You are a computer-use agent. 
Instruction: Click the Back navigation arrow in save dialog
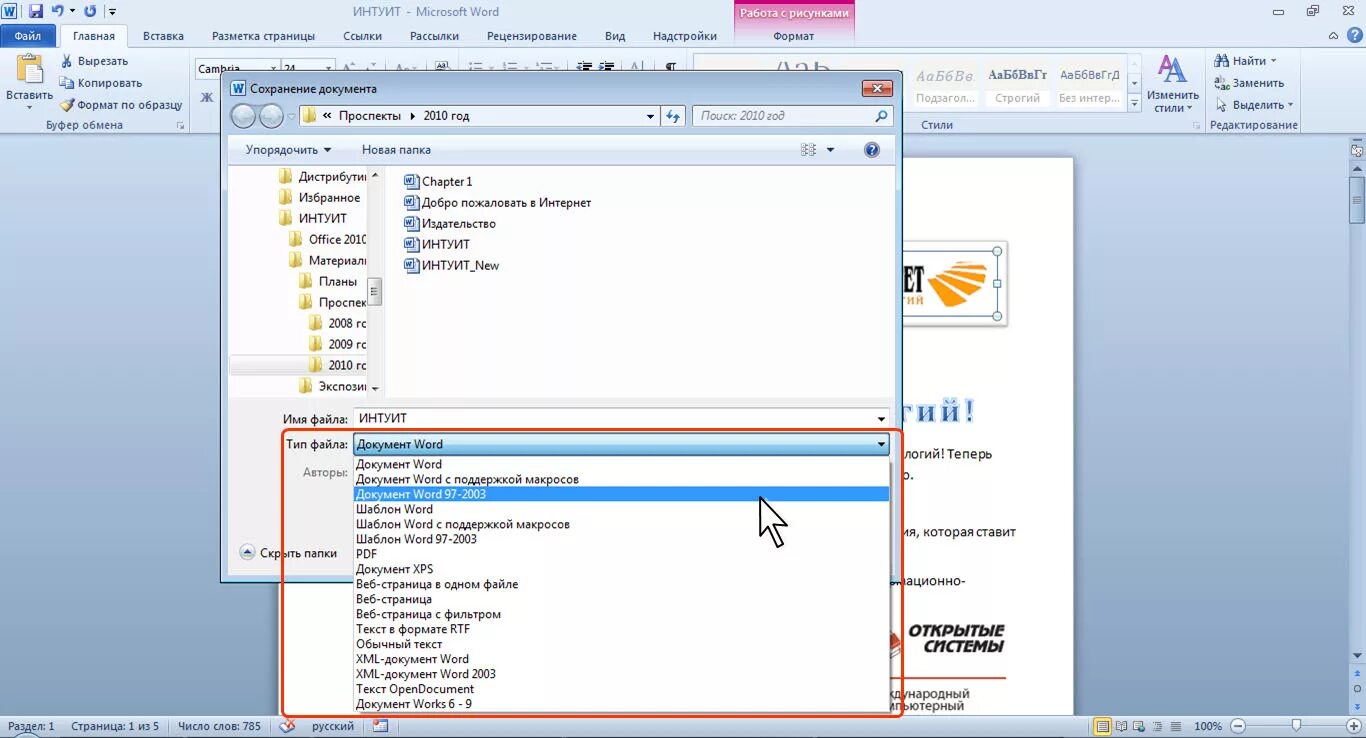click(243, 116)
